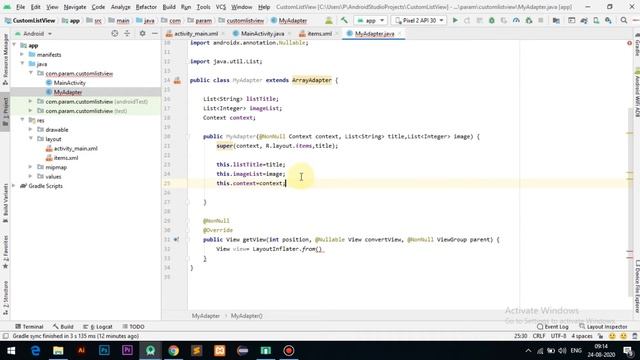640x360 pixels.
Task: Click the CRLF line separator indicator
Action: click(x=539, y=336)
